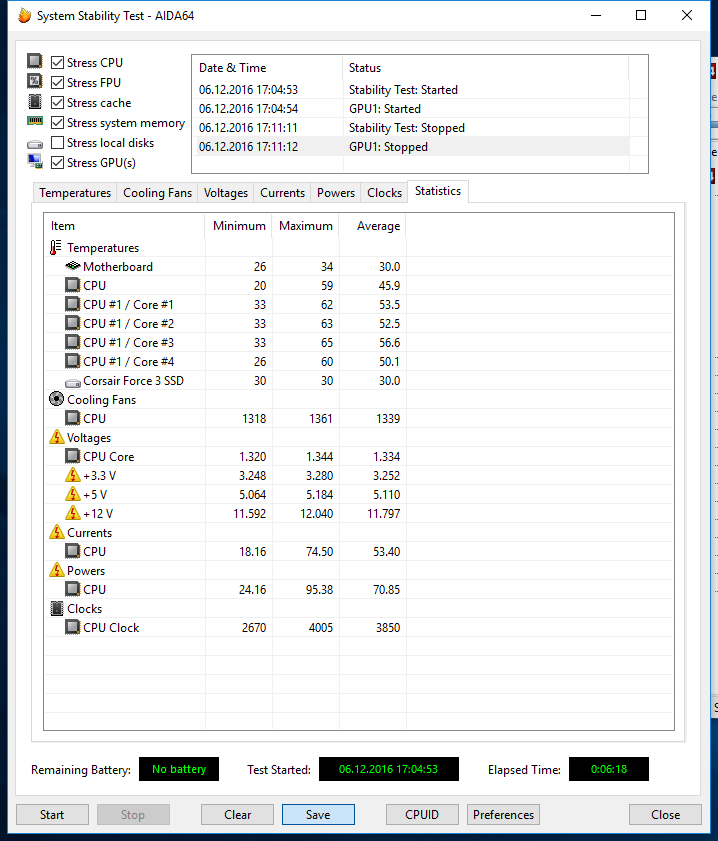
Task: Click the percent icon beside Stress FPU
Action: (x=35, y=82)
